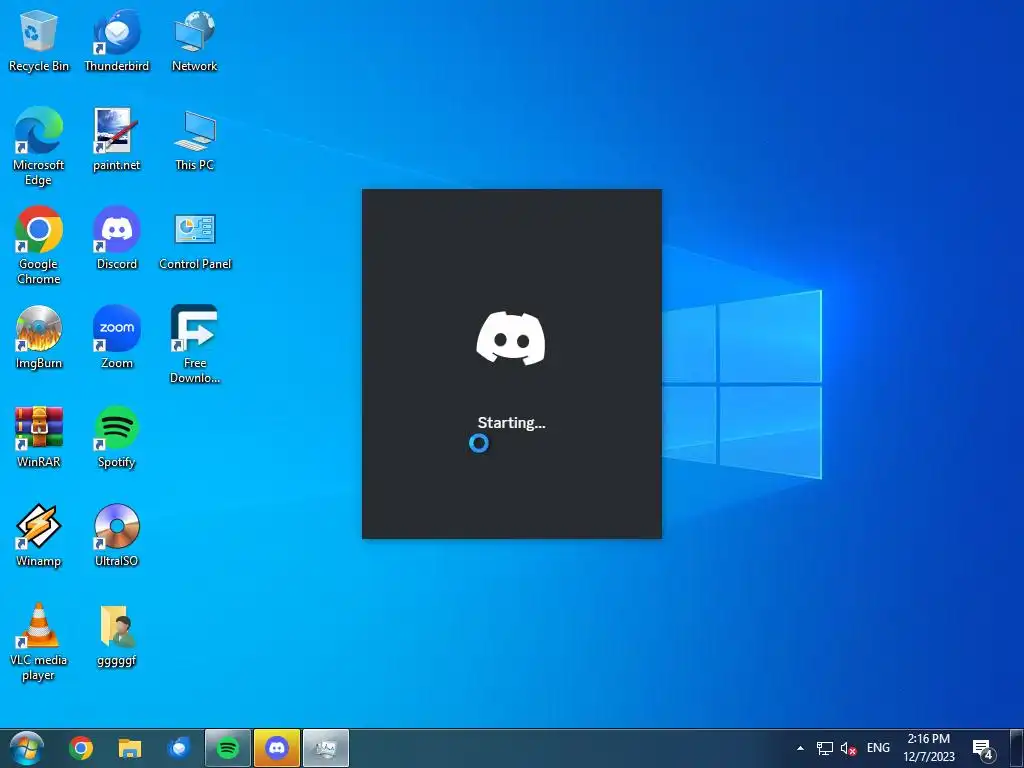The width and height of the screenshot is (1024, 768).
Task: Select the UltraISO desktop shortcut
Action: (x=116, y=536)
